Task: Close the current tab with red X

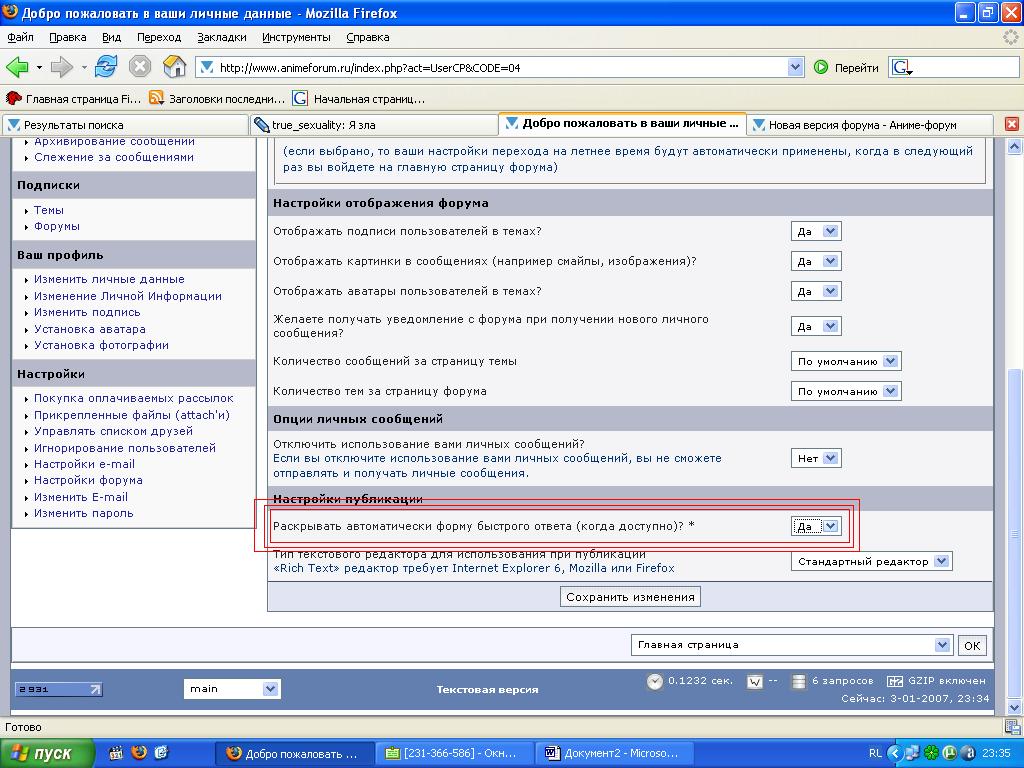Action: click(x=1011, y=124)
